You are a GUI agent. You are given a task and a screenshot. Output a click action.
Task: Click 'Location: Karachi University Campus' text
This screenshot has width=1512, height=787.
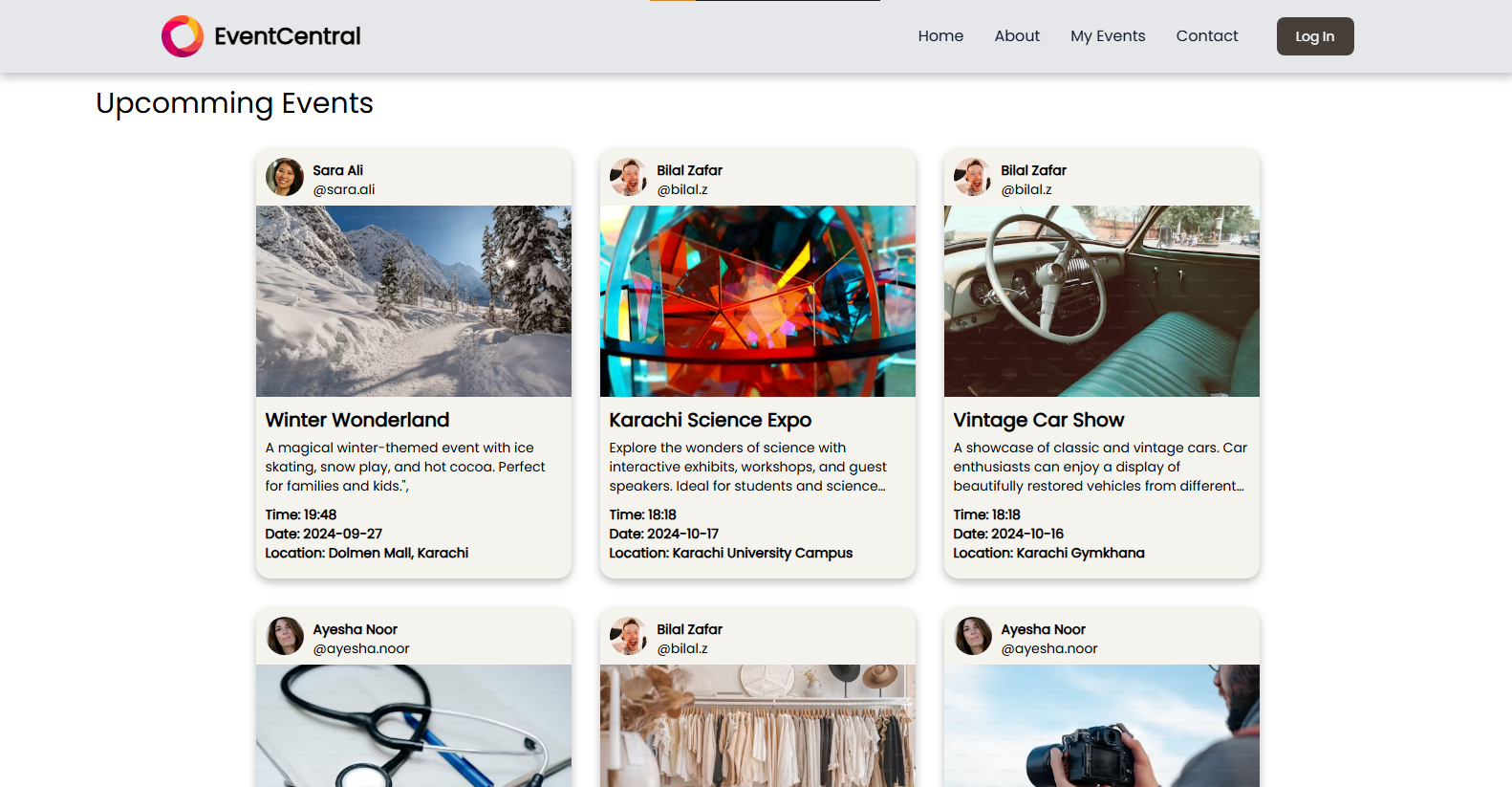731,553
